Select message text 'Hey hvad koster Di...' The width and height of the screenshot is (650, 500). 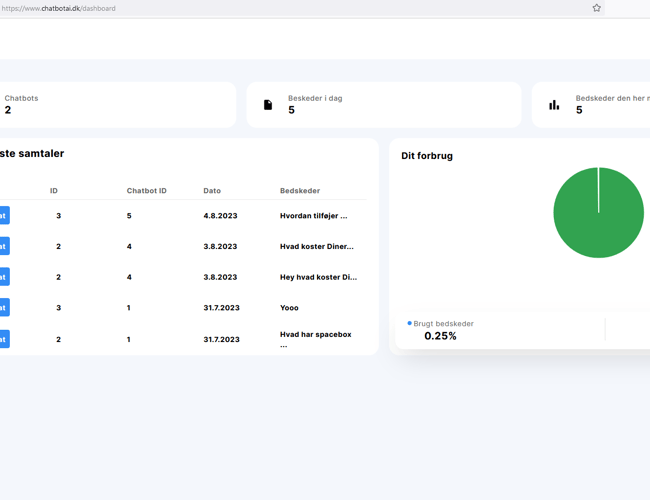[318, 277]
